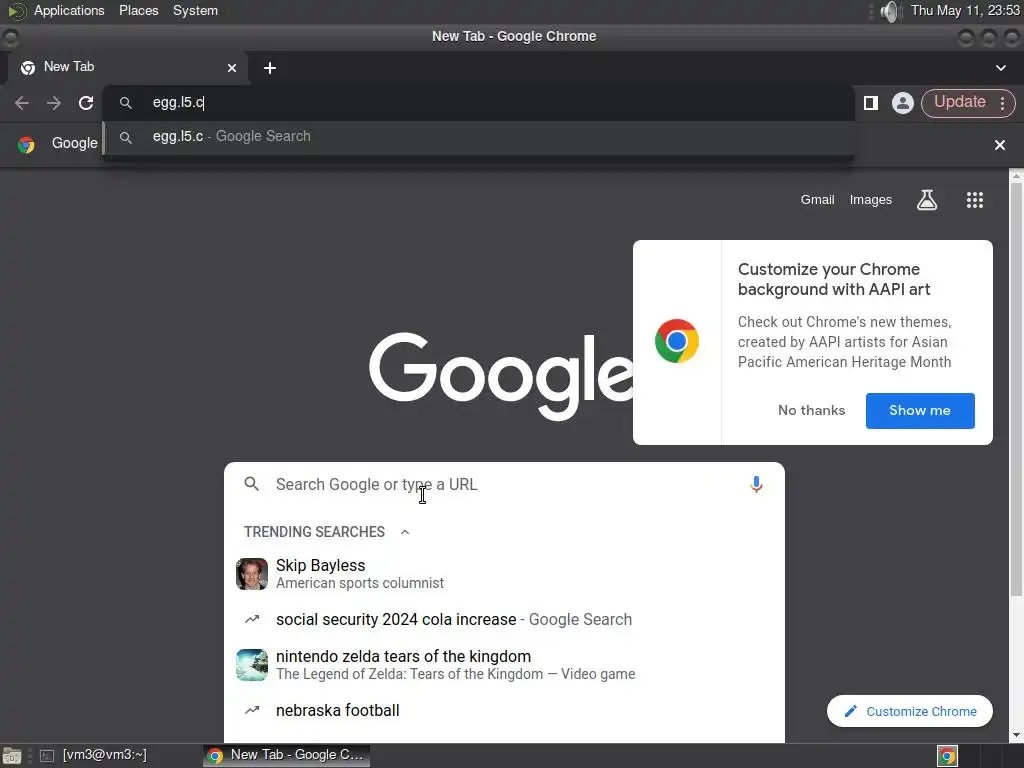Click the Skip Bayless photo thumbnail
Image resolution: width=1024 pixels, height=768 pixels.
click(252, 574)
